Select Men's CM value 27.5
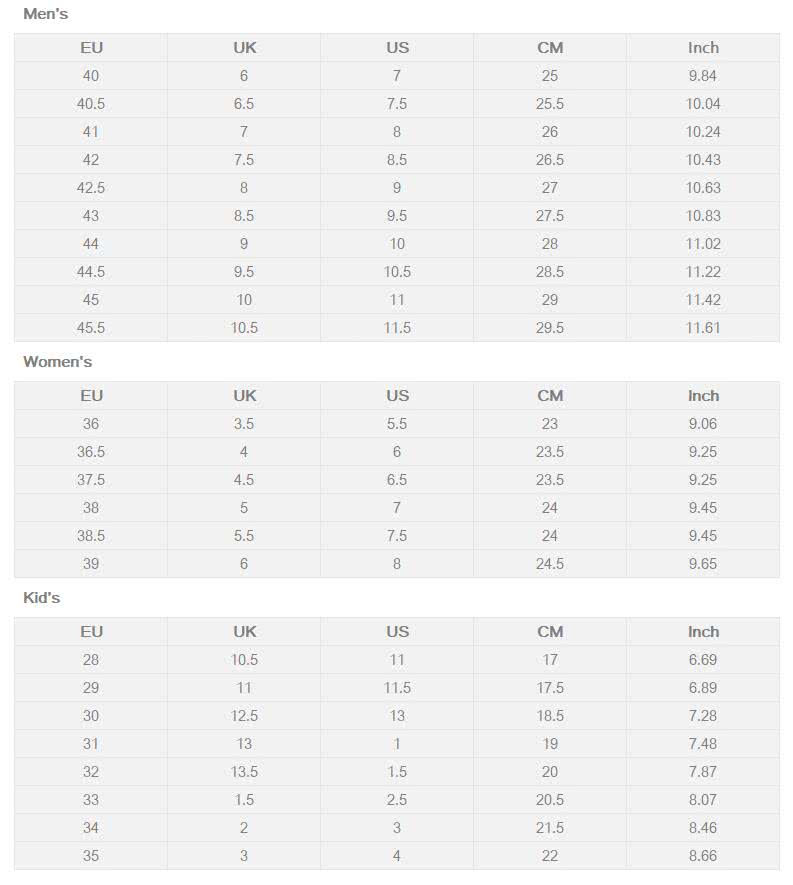Viewport: 793px width, 885px height. coord(550,216)
